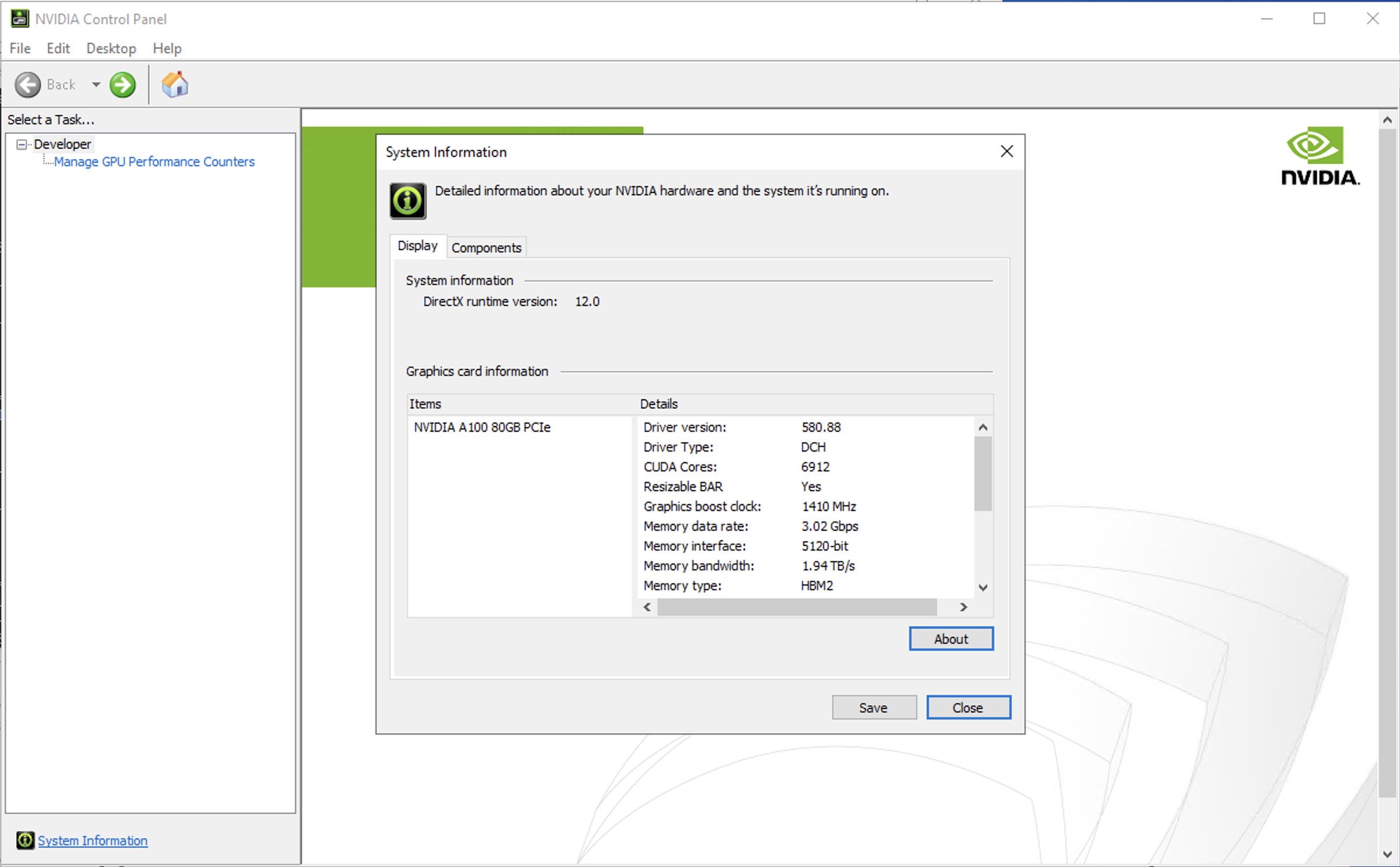The height and width of the screenshot is (867, 1400).
Task: Click the Save button
Action: click(x=873, y=707)
